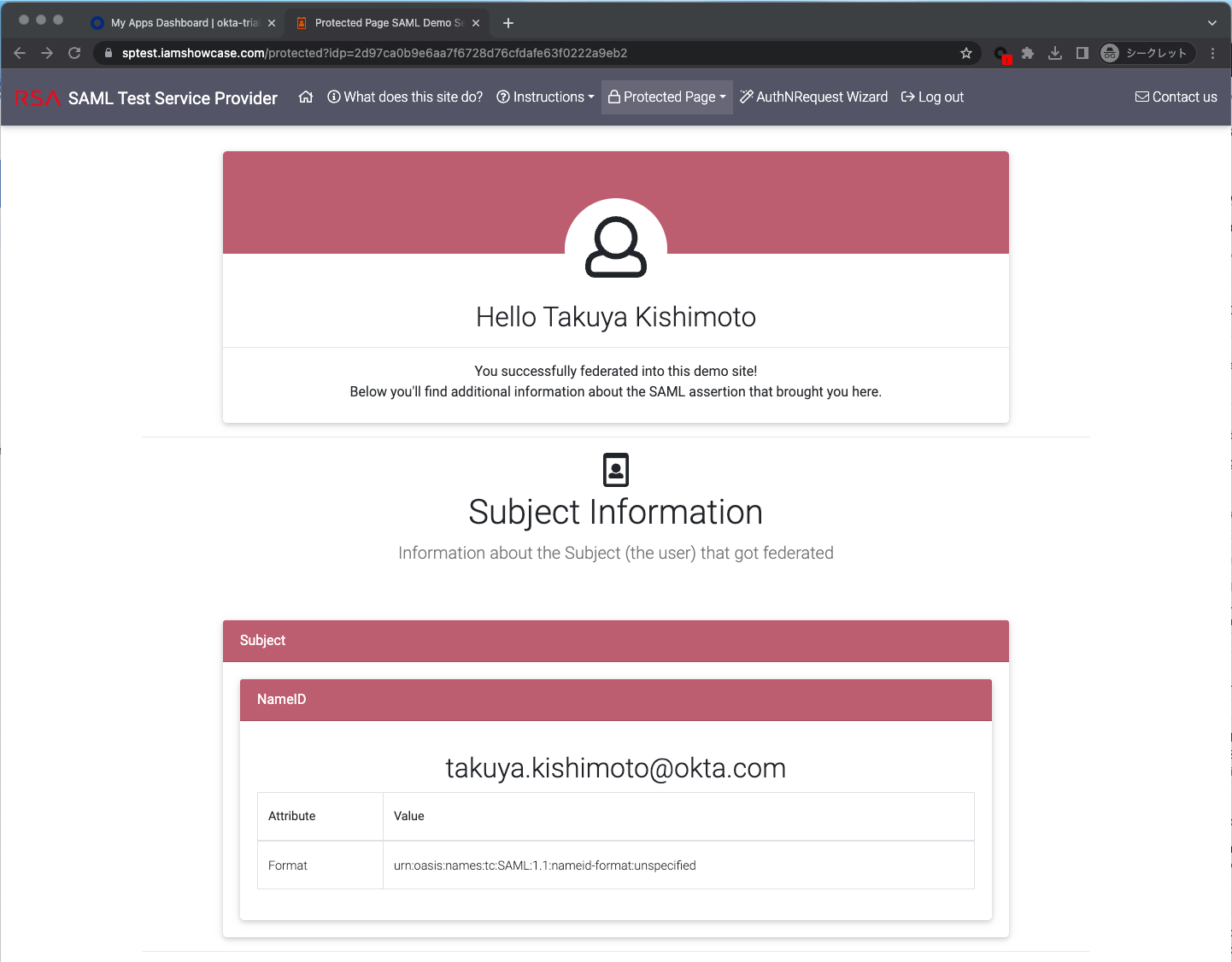Image resolution: width=1232 pixels, height=962 pixels.
Task: Click the lock icon in address bar
Action: (x=109, y=53)
